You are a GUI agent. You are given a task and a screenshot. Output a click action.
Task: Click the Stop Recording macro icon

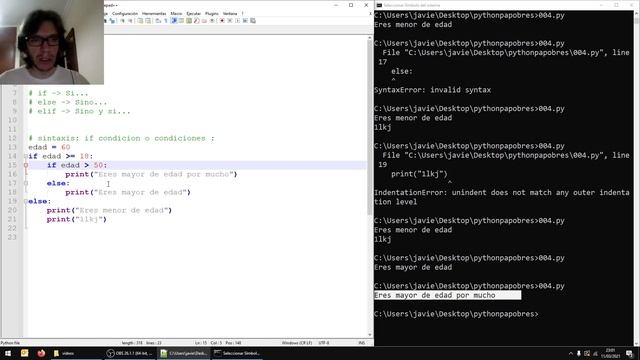(230, 20)
